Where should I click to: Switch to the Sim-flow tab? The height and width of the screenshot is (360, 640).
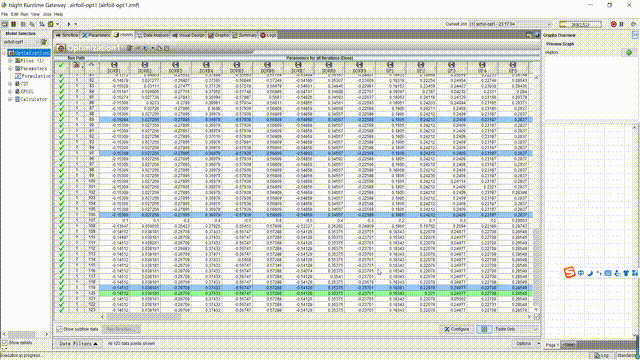click(x=67, y=36)
